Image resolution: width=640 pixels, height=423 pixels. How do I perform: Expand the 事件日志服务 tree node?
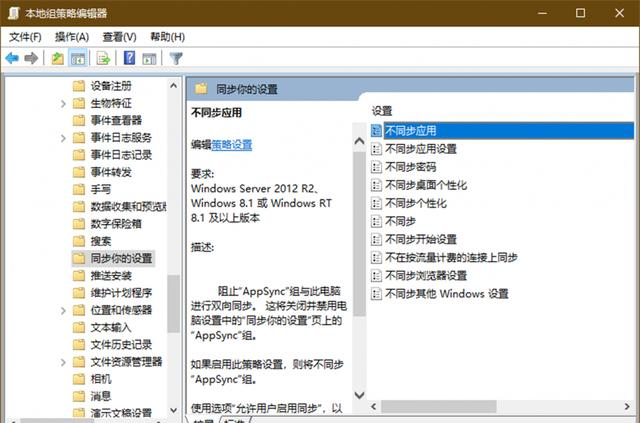[63, 138]
